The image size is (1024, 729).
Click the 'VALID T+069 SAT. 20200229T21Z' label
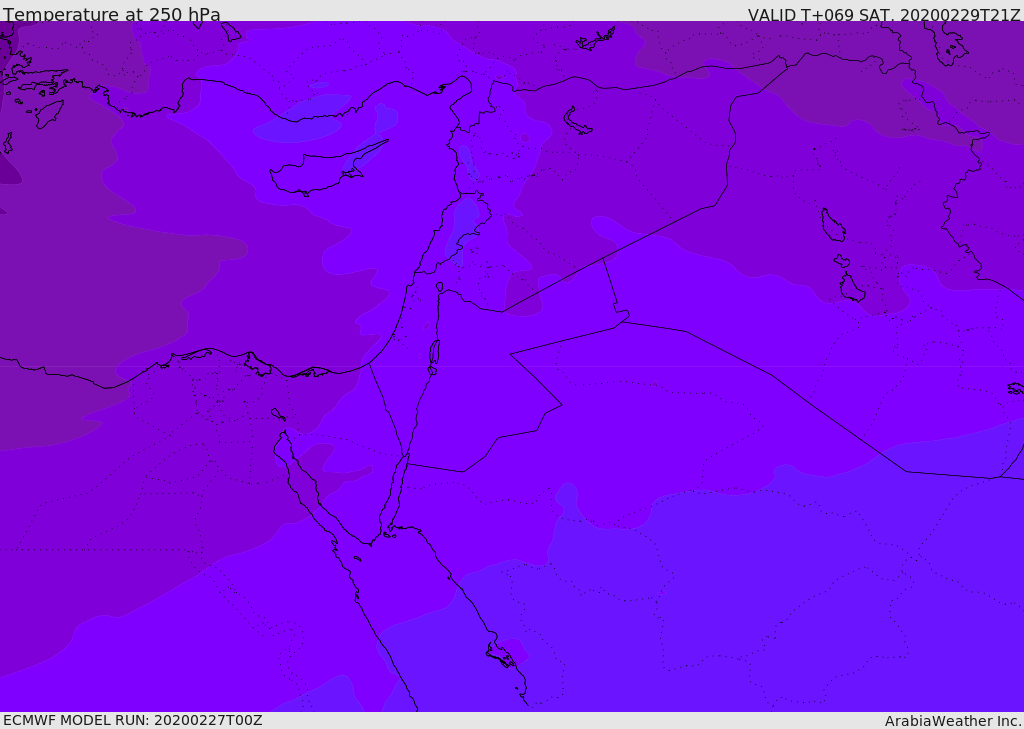pos(884,14)
